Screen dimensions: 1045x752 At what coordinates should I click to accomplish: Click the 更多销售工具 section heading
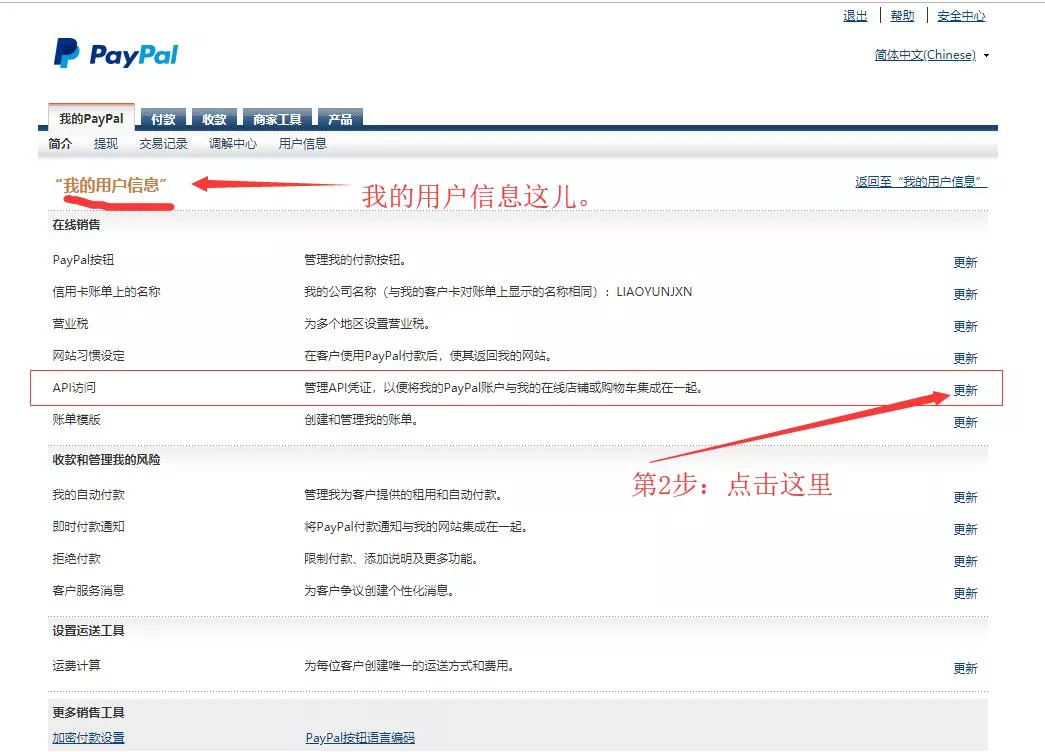pos(89,713)
